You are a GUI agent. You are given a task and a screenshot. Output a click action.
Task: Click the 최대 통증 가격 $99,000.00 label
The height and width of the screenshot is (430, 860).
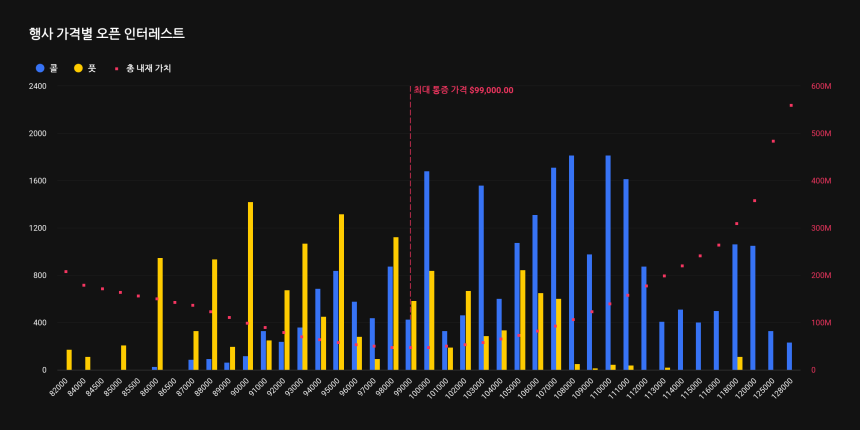click(463, 90)
